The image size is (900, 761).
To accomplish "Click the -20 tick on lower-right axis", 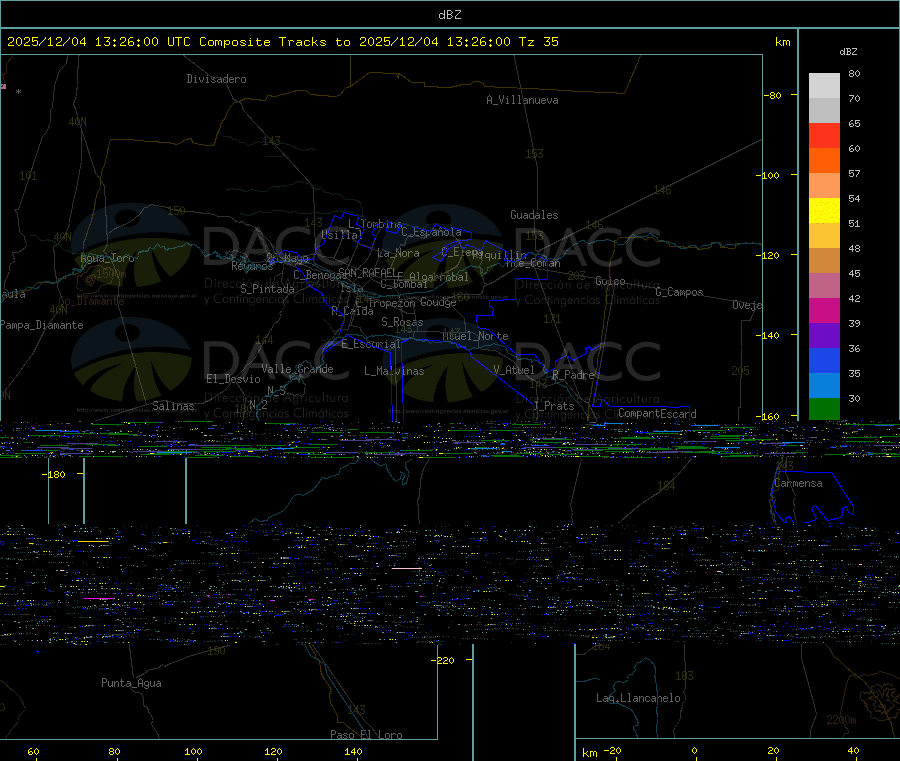I will click(612, 751).
